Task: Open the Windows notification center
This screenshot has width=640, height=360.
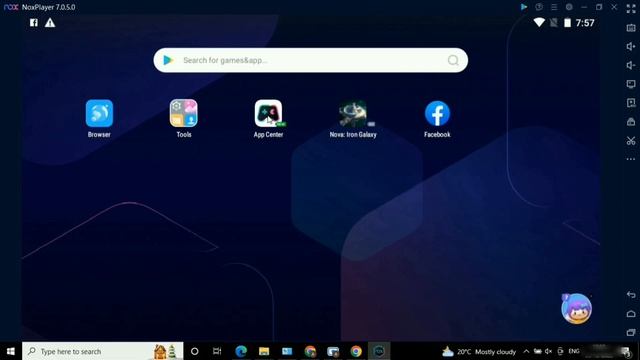Action: (626, 351)
